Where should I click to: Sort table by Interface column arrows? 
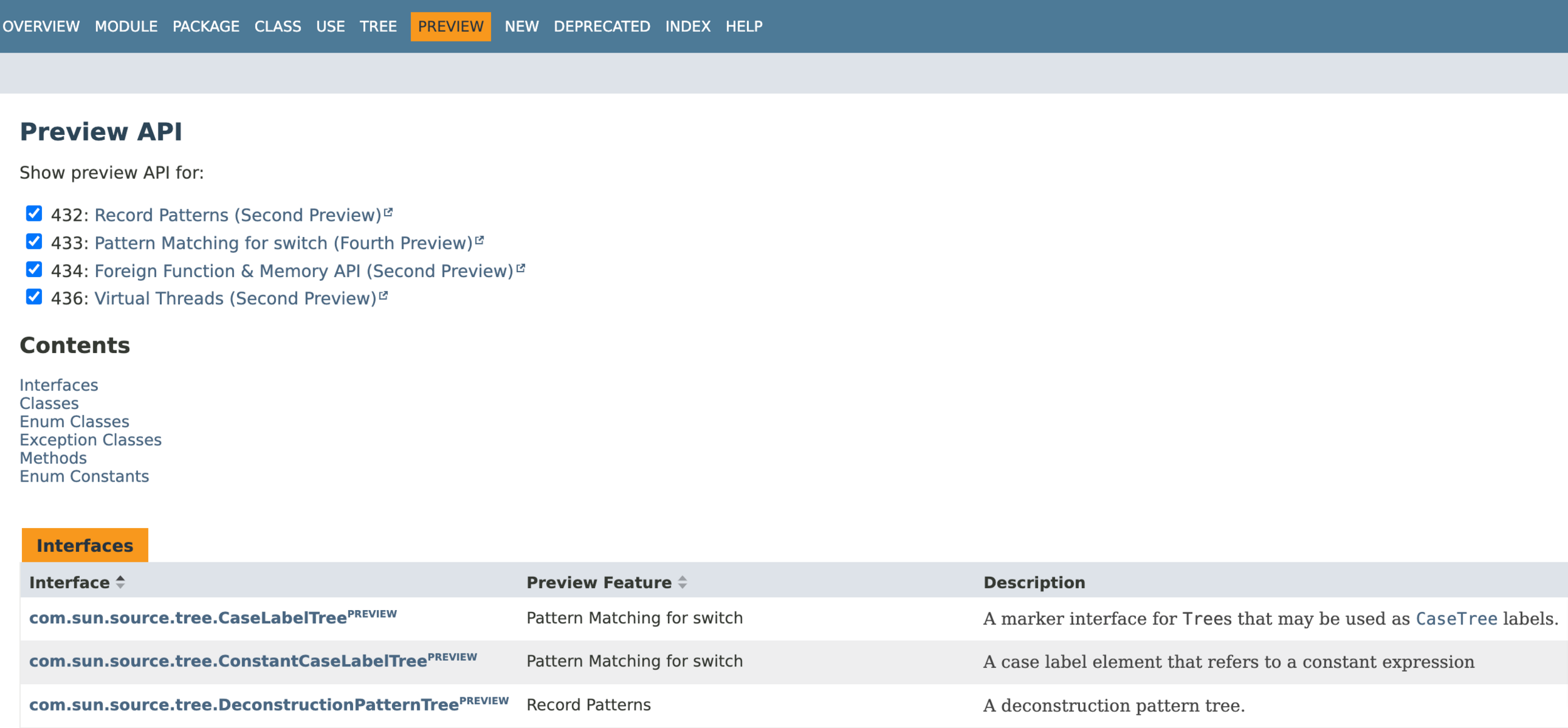click(x=120, y=582)
